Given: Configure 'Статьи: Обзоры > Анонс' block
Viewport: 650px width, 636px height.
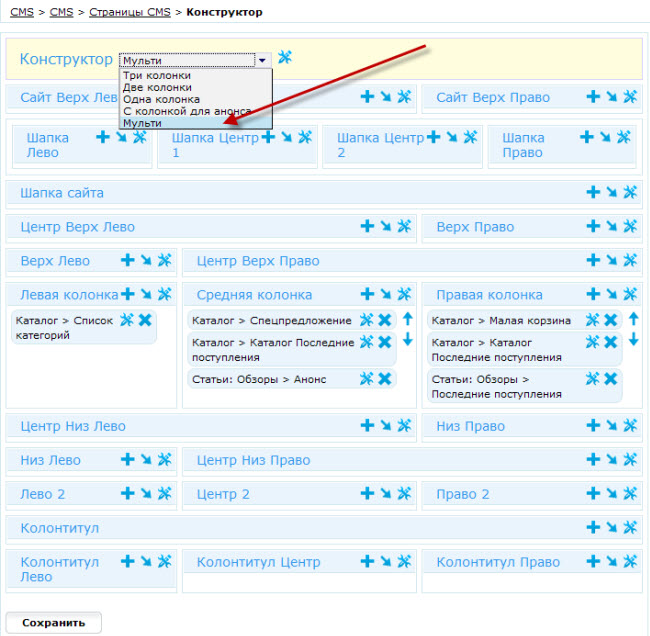Looking at the screenshot, I should (366, 379).
